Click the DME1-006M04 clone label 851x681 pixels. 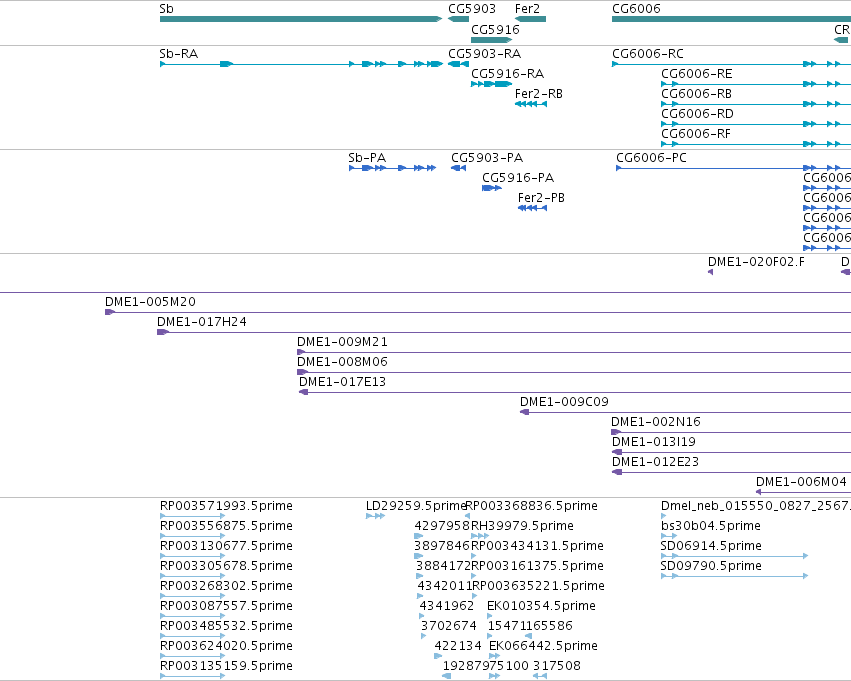(801, 482)
